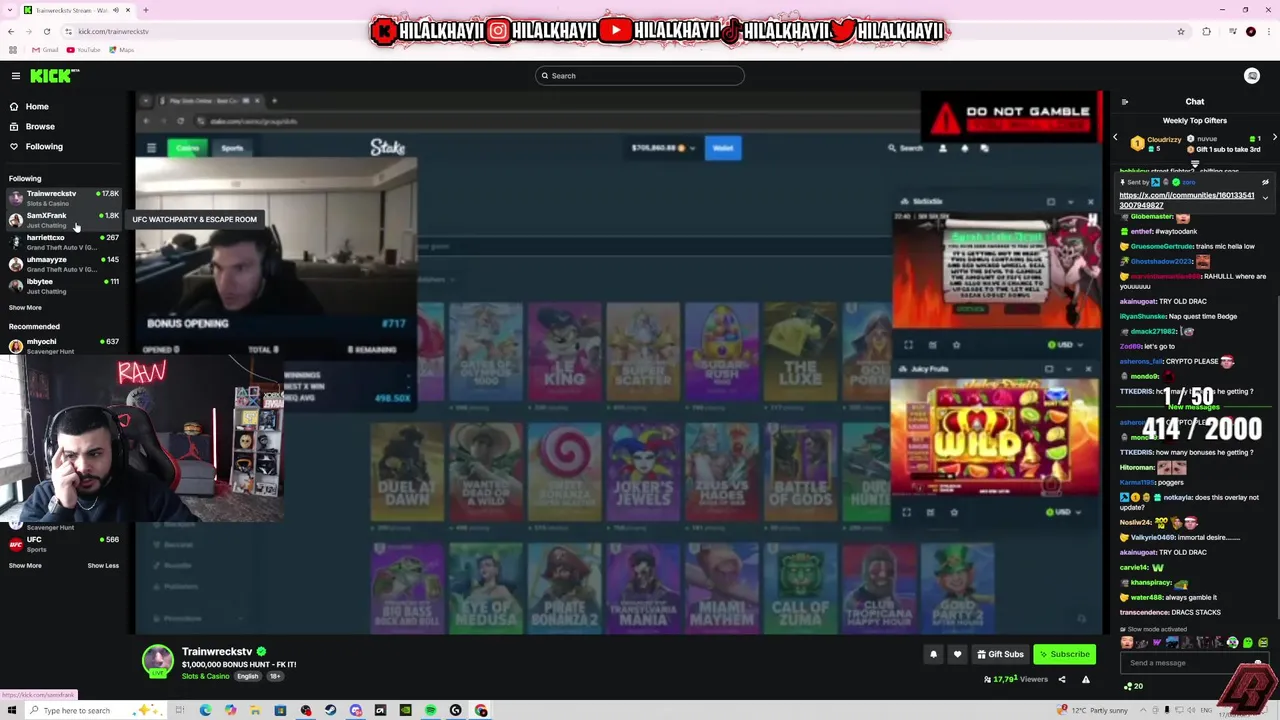Click the Kick logo
This screenshot has height=720, width=1280.
pyautogui.click(x=54, y=76)
